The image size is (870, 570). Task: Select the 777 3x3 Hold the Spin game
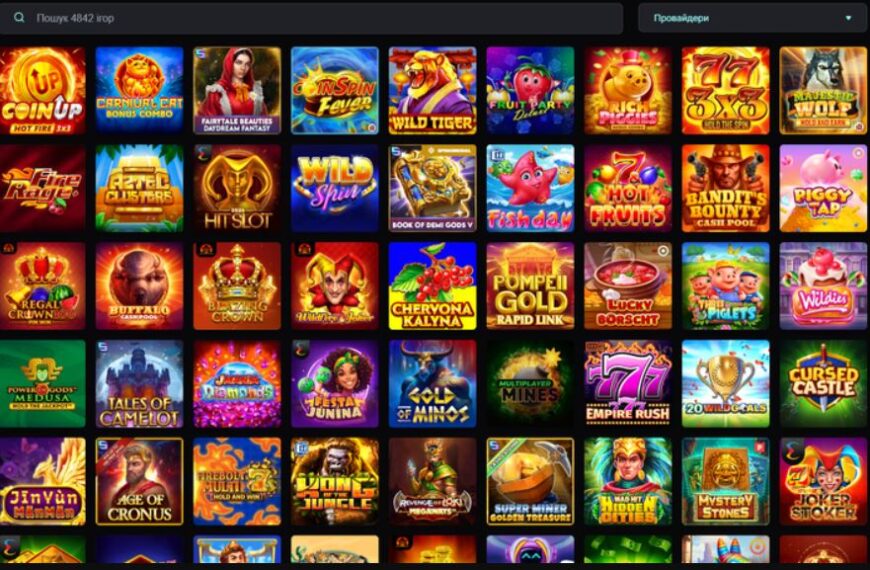tap(725, 90)
